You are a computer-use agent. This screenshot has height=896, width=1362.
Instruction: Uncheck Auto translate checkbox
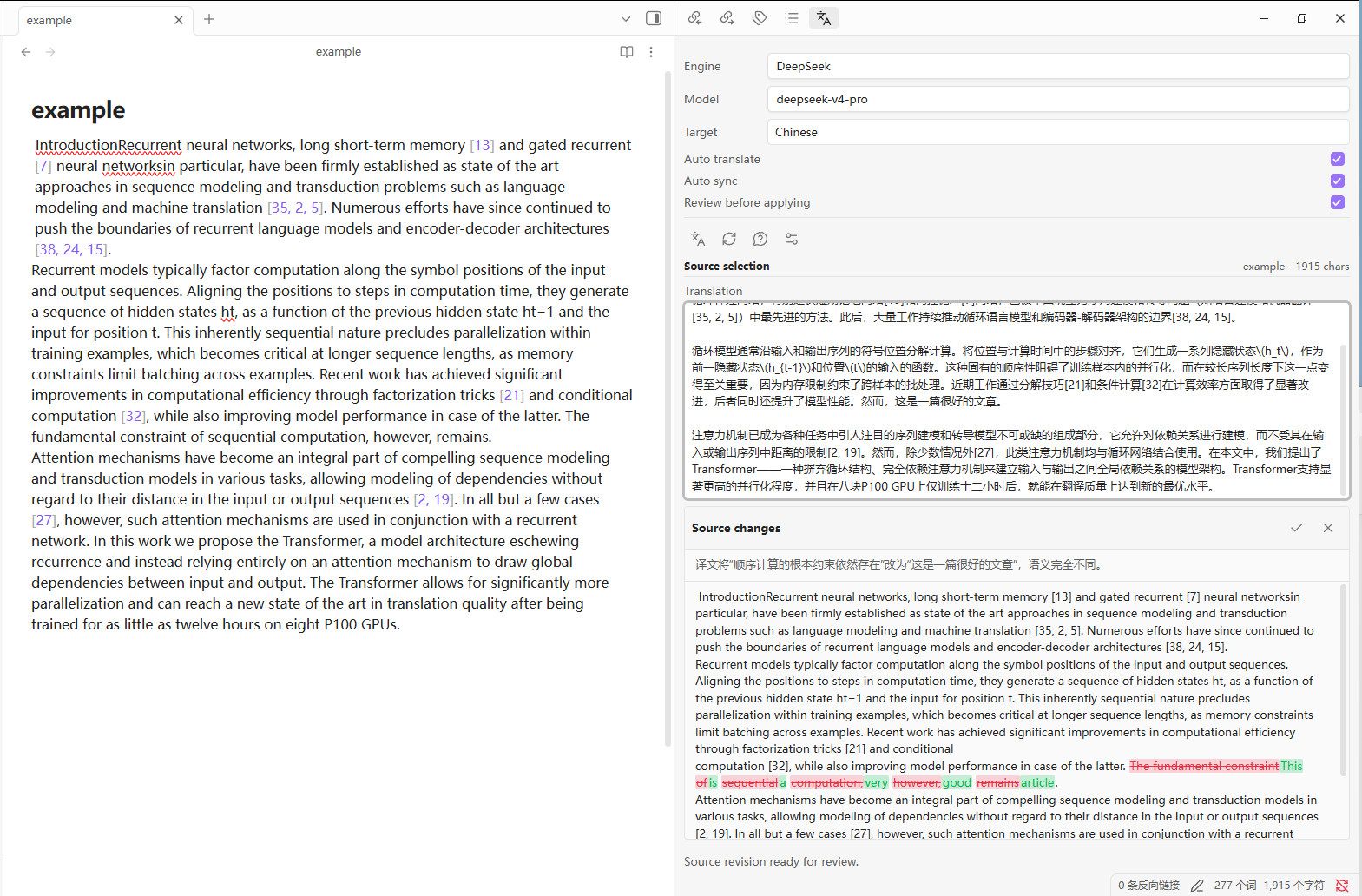(1338, 159)
